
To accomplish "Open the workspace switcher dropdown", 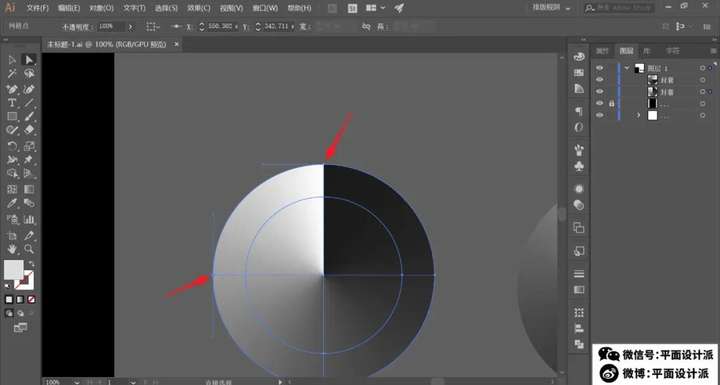I will (551, 8).
